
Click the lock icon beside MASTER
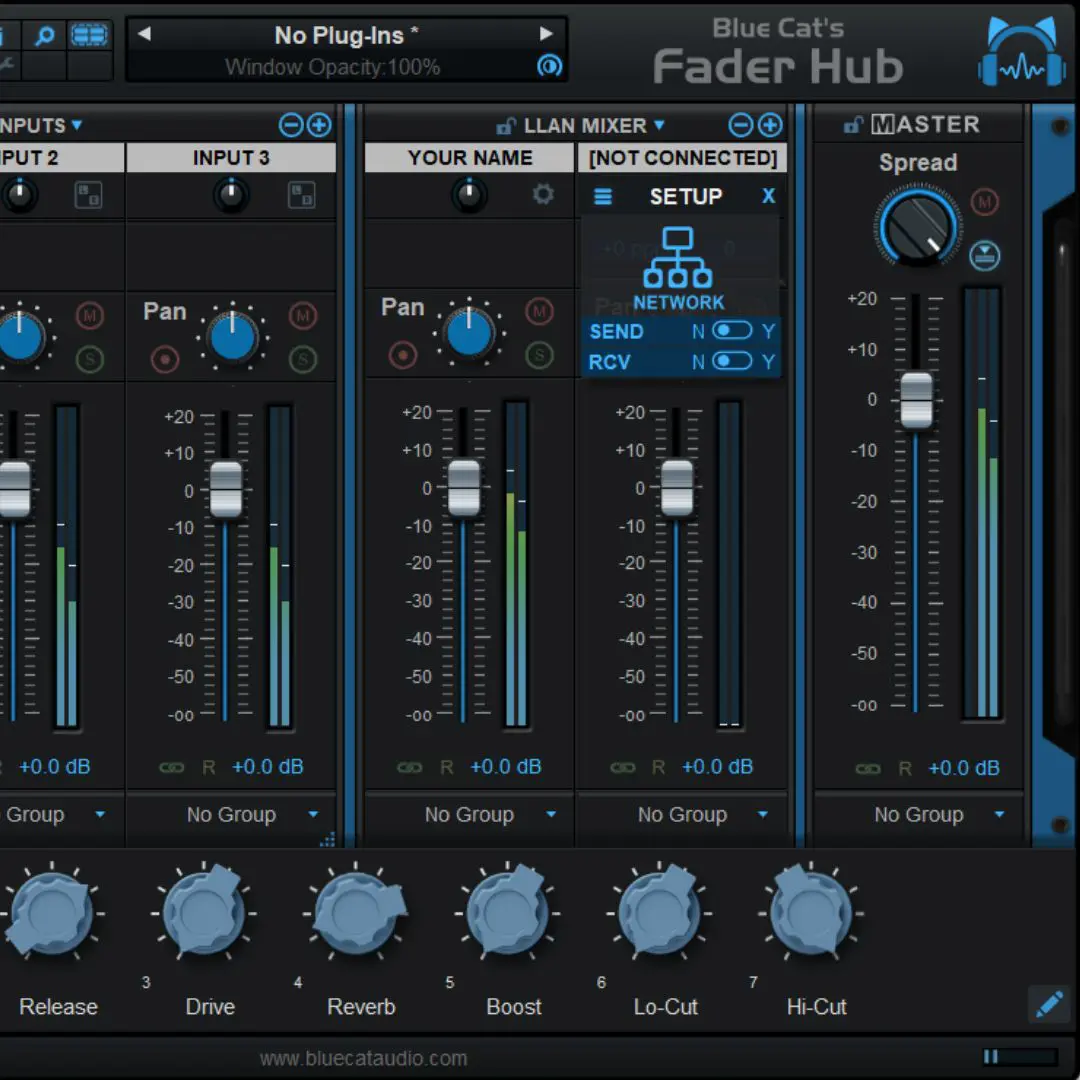[853, 125]
